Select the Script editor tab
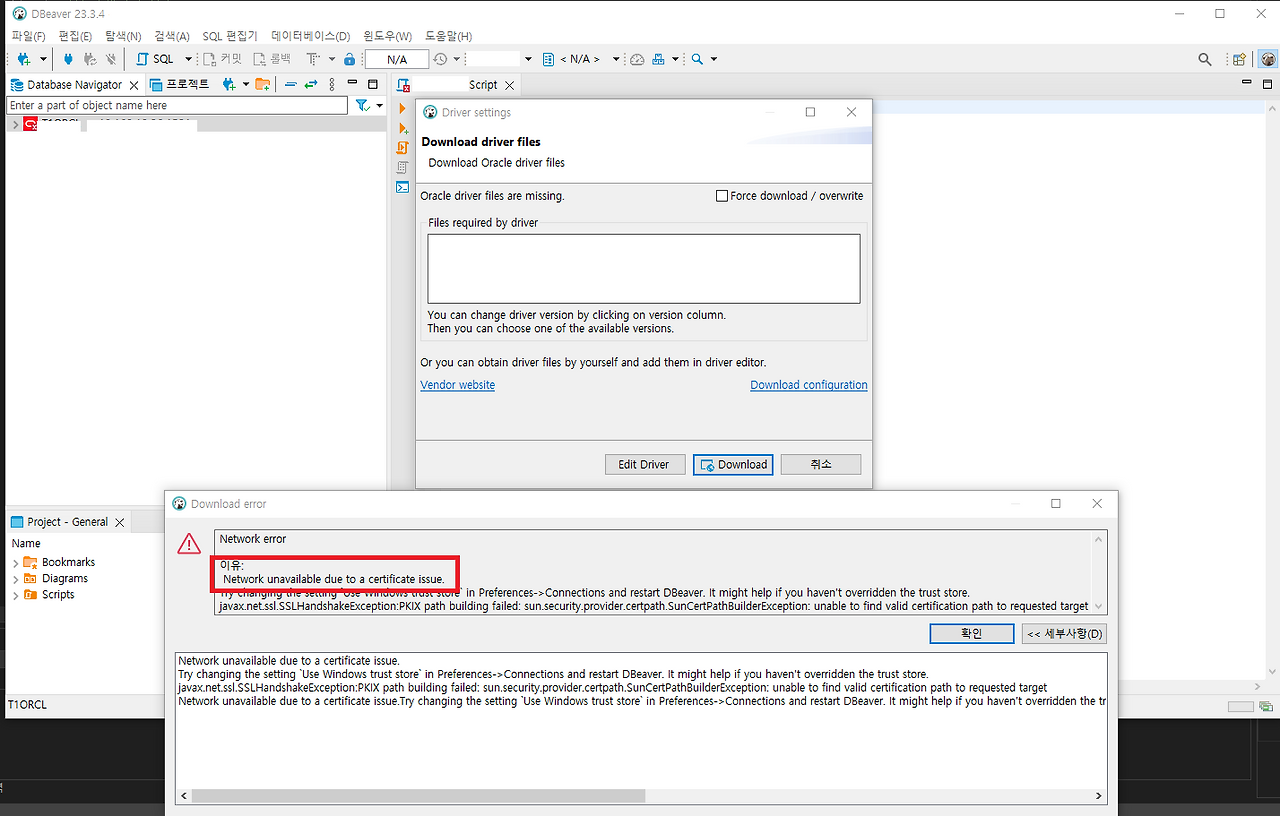Image resolution: width=1280 pixels, height=816 pixels. 457,85
